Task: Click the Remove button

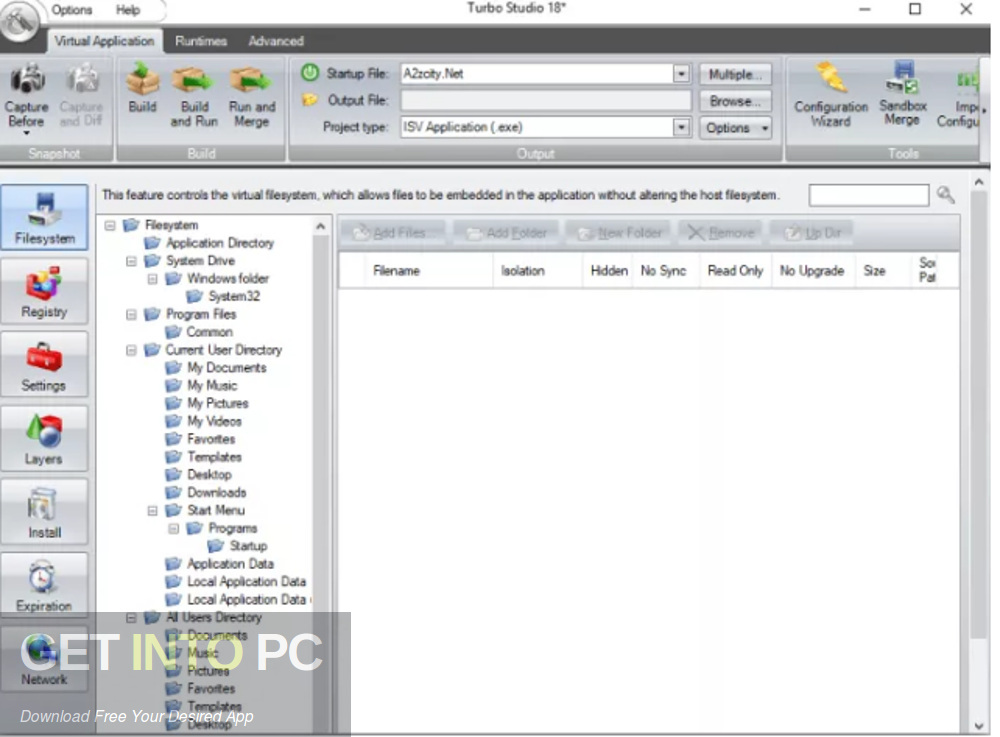Action: click(721, 233)
